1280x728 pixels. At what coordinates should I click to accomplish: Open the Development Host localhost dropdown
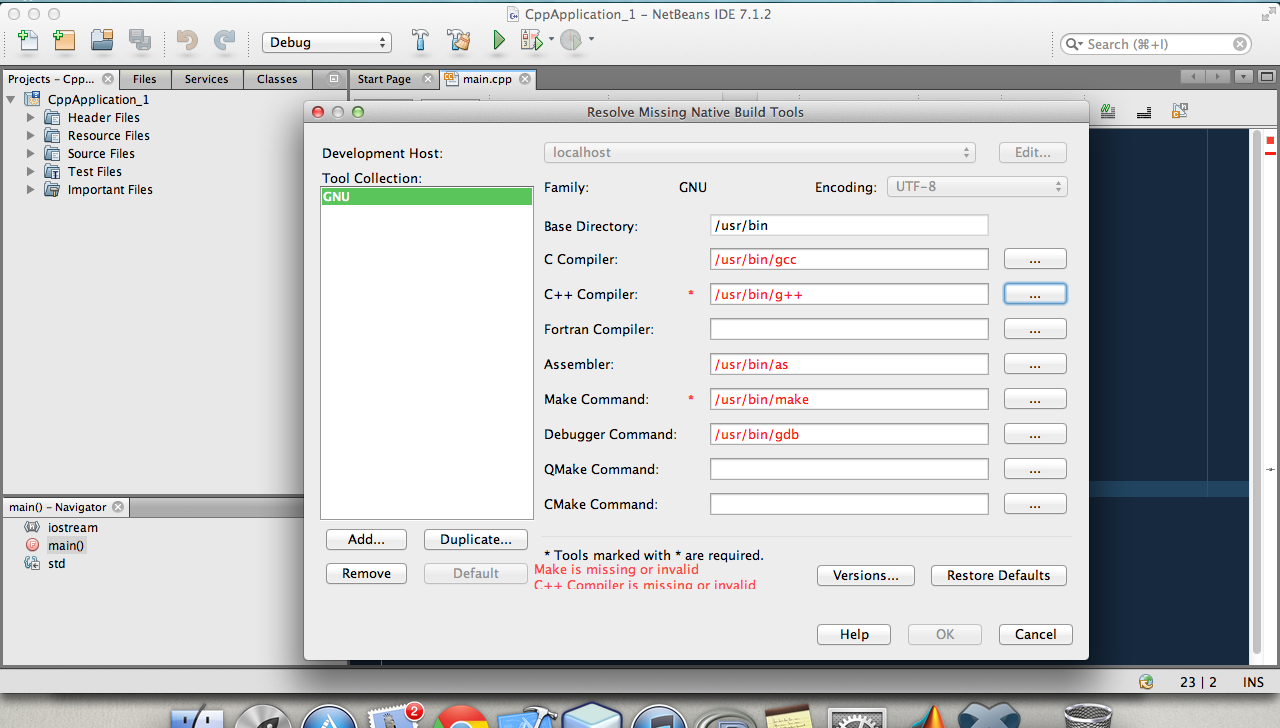pyautogui.click(x=760, y=153)
